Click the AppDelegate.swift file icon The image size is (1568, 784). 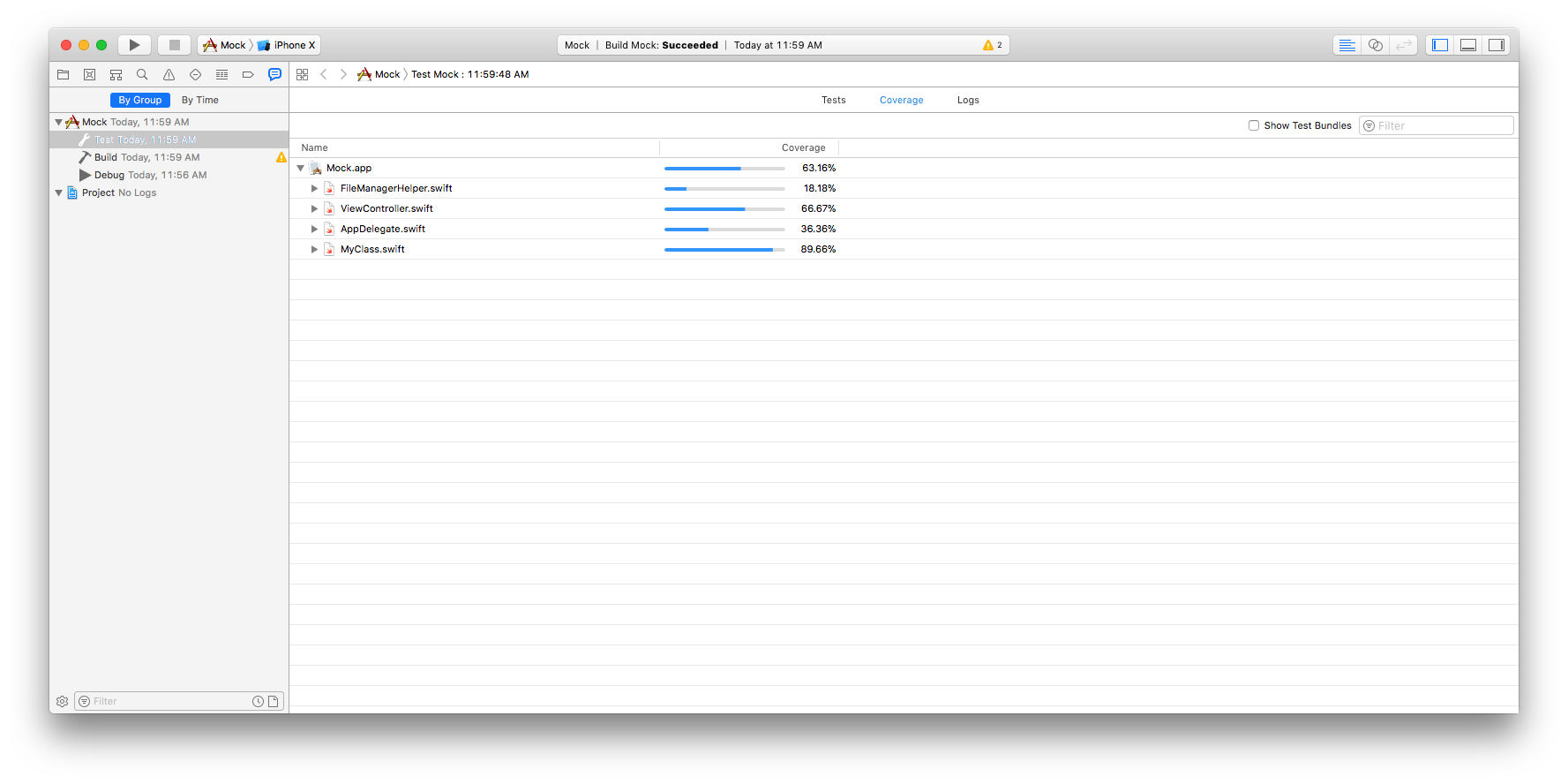point(329,230)
